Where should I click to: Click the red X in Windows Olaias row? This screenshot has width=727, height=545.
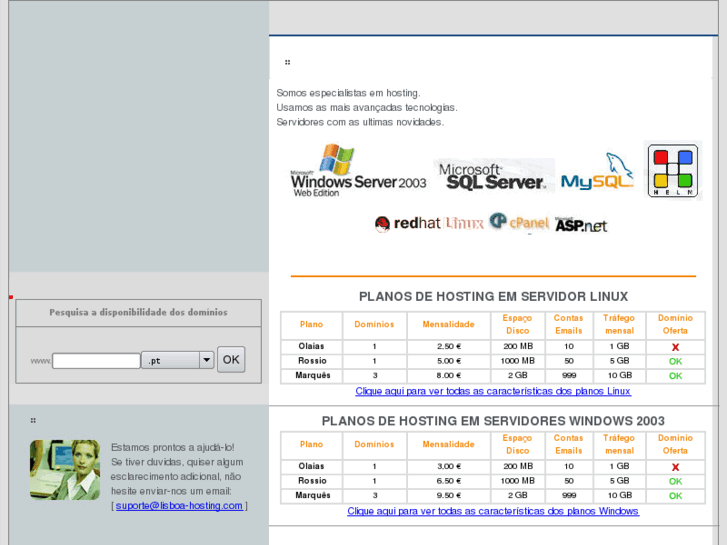675,467
